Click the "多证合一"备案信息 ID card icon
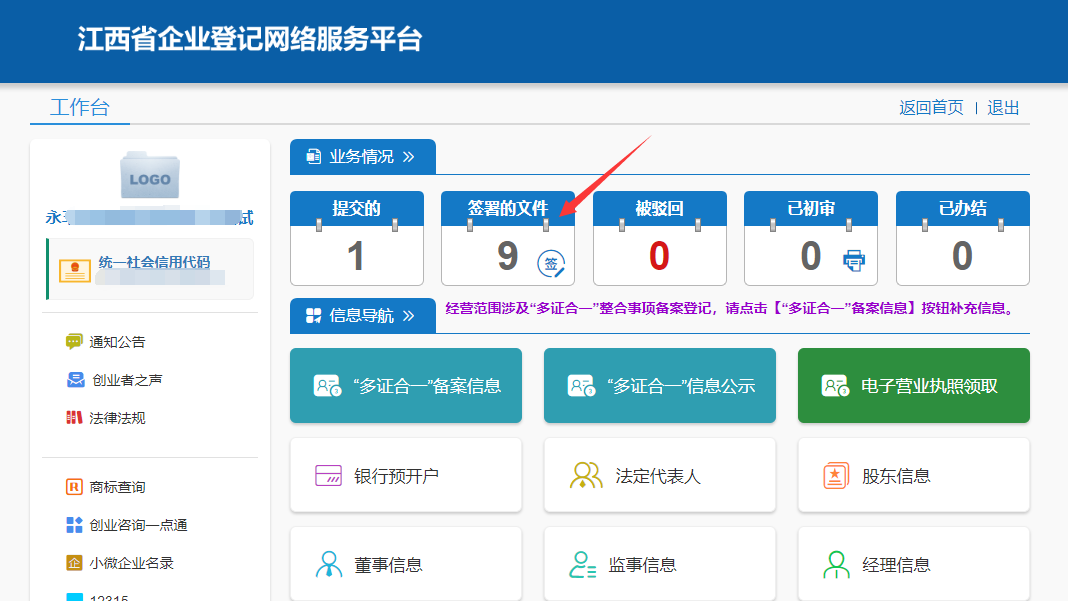The image size is (1068, 601). (327, 386)
